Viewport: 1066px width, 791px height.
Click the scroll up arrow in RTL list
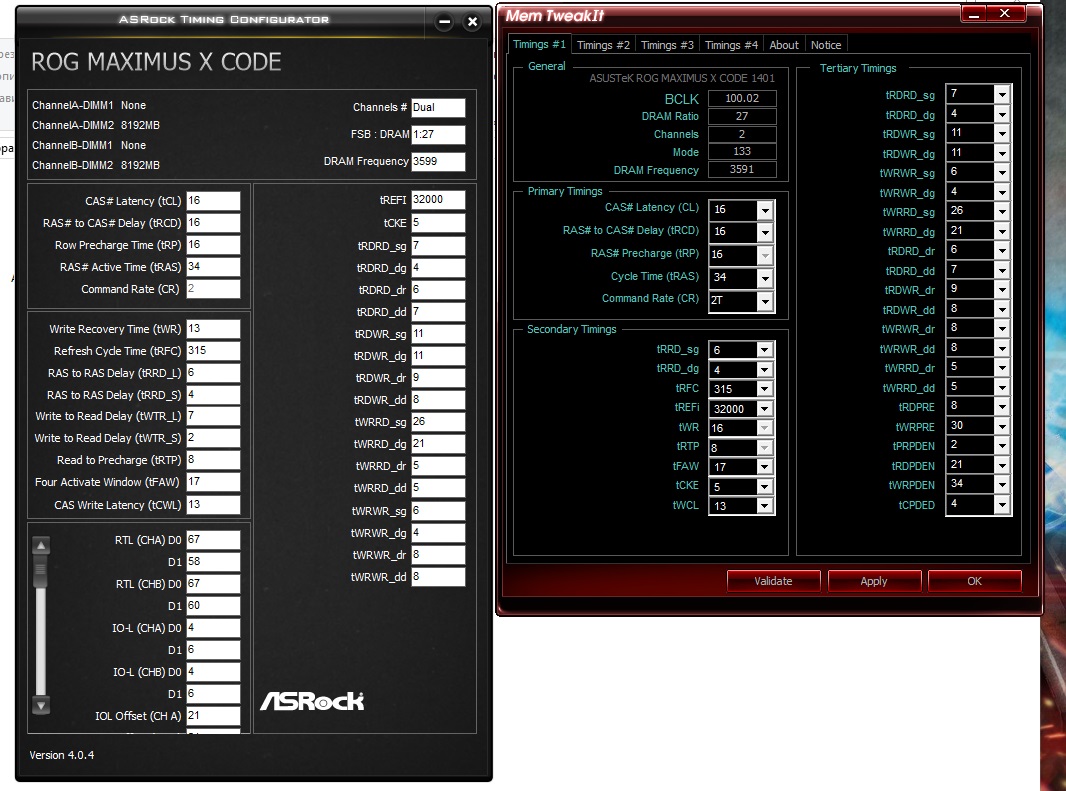(41, 545)
